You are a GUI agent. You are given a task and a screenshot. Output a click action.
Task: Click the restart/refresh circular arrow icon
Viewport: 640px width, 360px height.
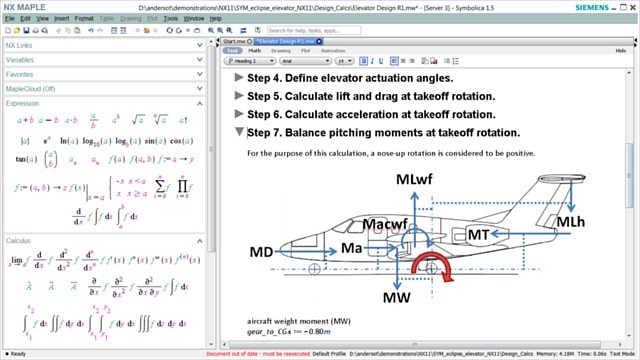[x=169, y=31]
